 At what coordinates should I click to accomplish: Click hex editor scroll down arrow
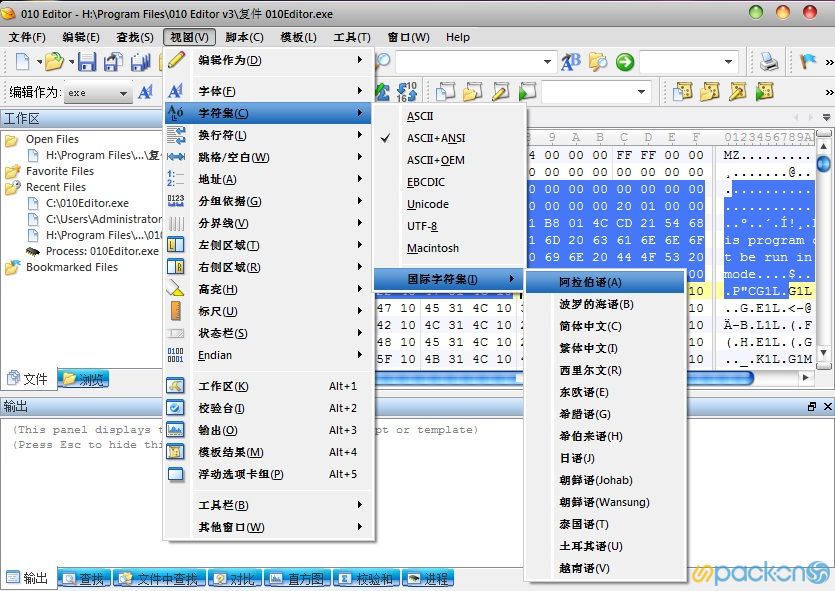[x=823, y=353]
